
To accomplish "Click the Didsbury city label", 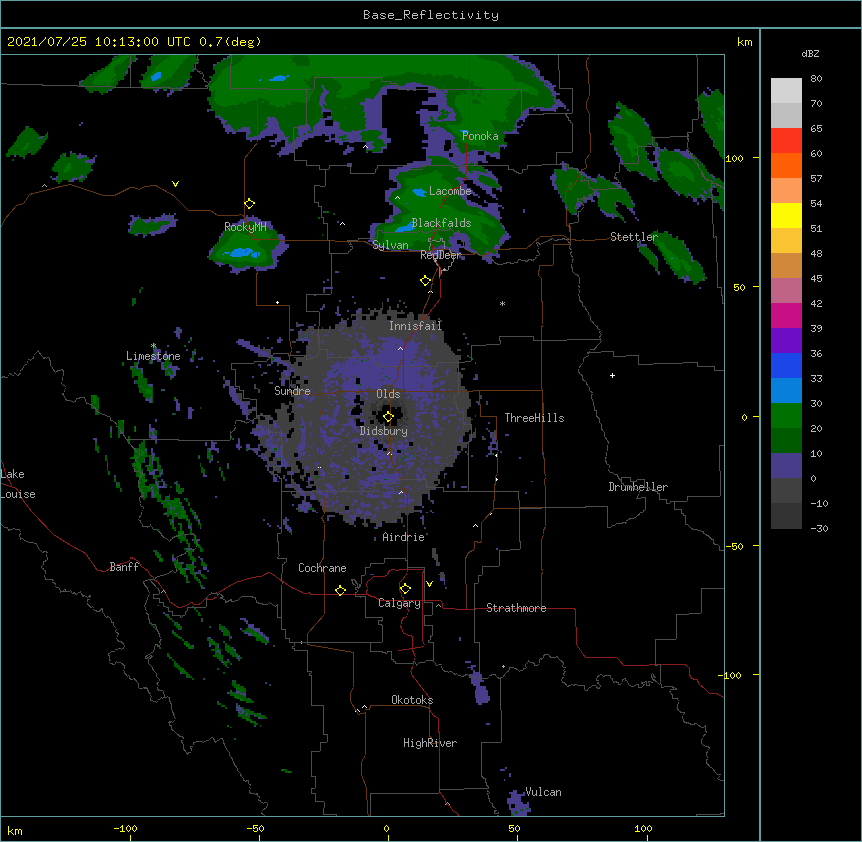I will [x=384, y=431].
